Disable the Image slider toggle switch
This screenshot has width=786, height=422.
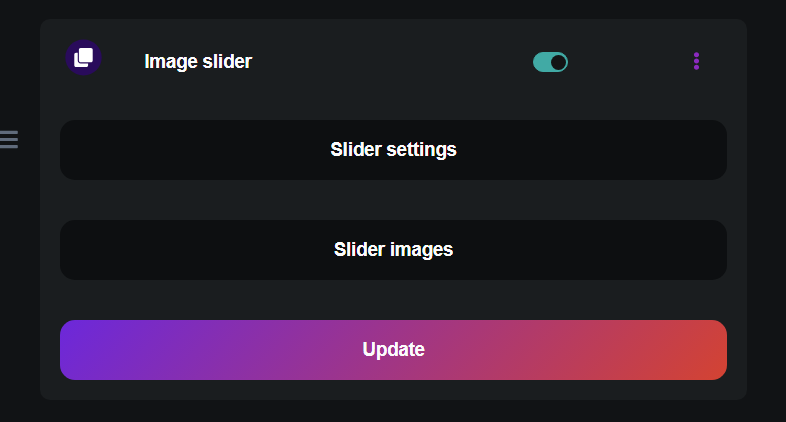[x=550, y=62]
